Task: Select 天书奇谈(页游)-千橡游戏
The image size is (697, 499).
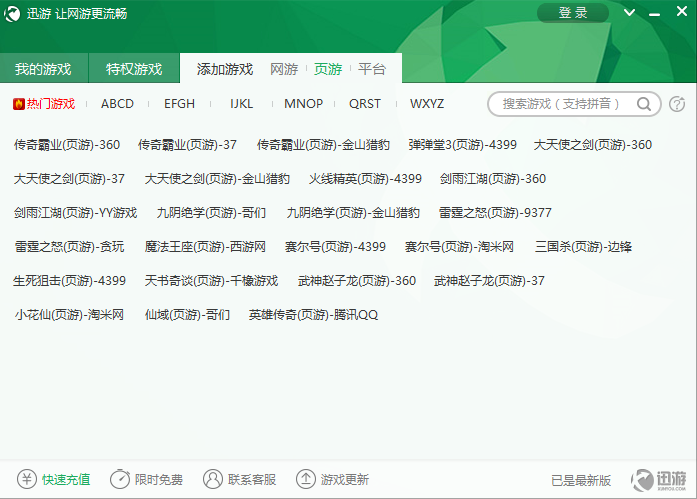Action: (x=211, y=281)
